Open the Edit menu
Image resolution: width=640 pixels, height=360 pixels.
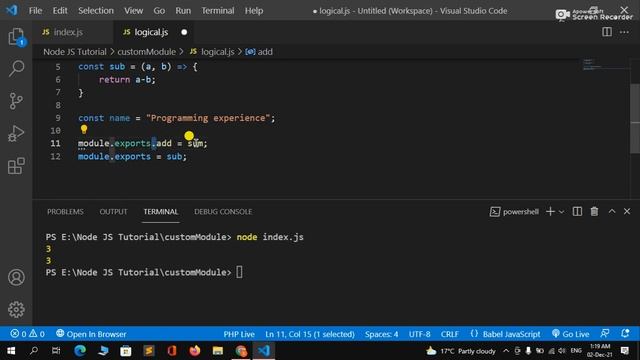pyautogui.click(x=60, y=11)
